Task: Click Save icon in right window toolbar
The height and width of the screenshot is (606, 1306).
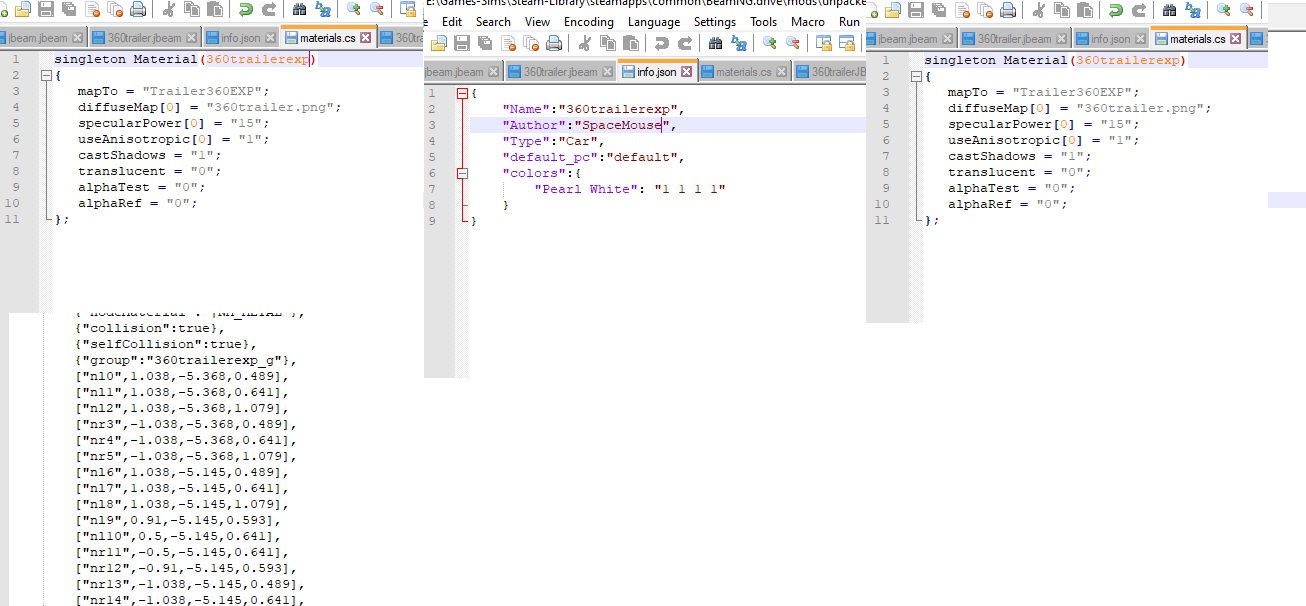Action: pyautogui.click(x=916, y=10)
